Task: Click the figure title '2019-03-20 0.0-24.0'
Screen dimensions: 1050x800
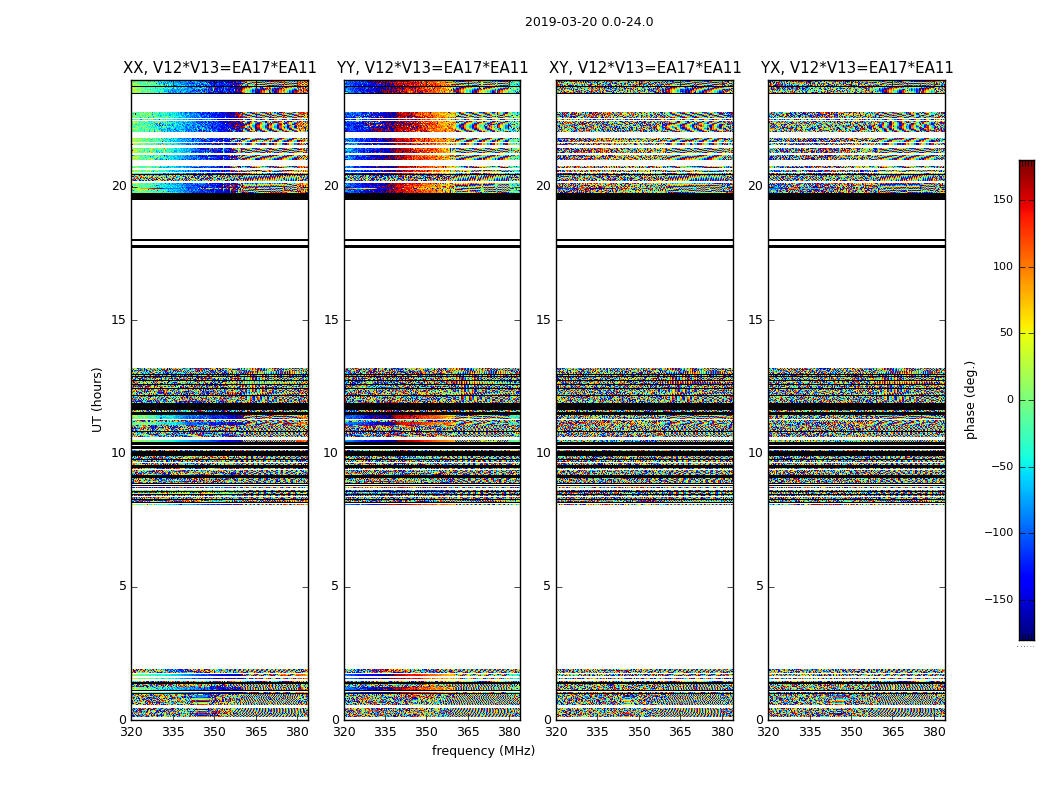Action: coord(589,22)
